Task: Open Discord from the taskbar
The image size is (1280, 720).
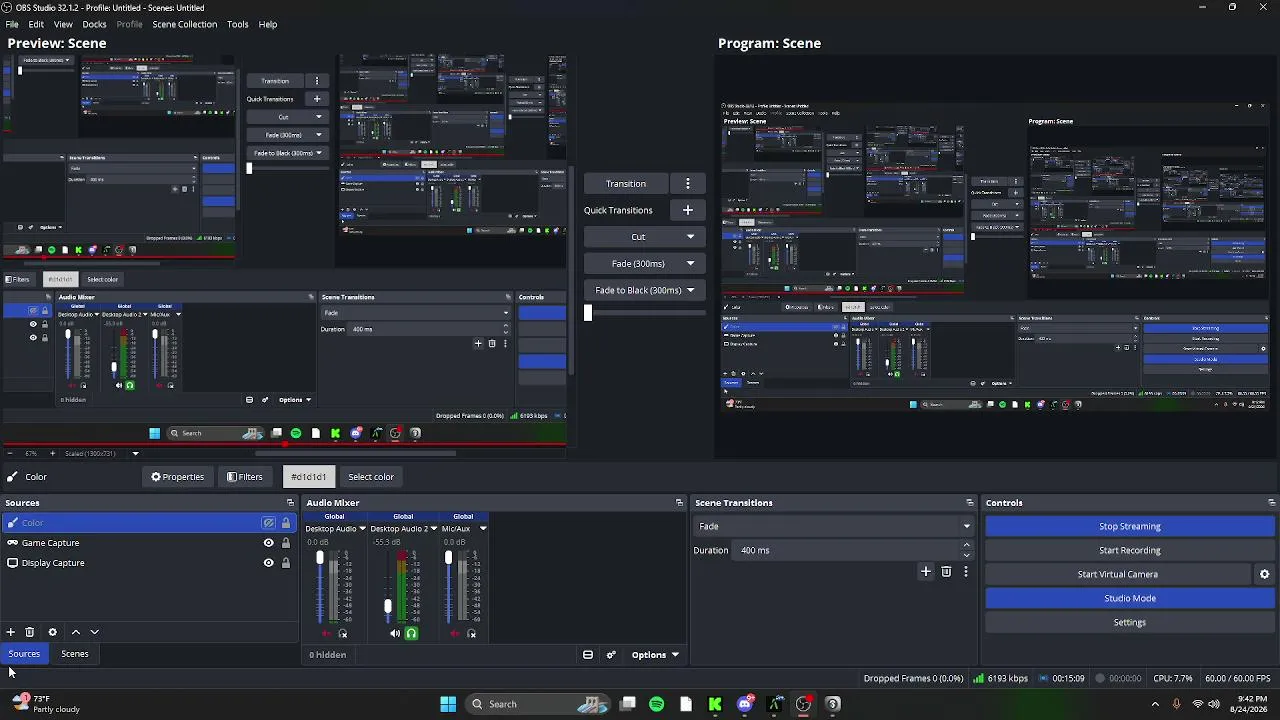Action: [x=745, y=704]
